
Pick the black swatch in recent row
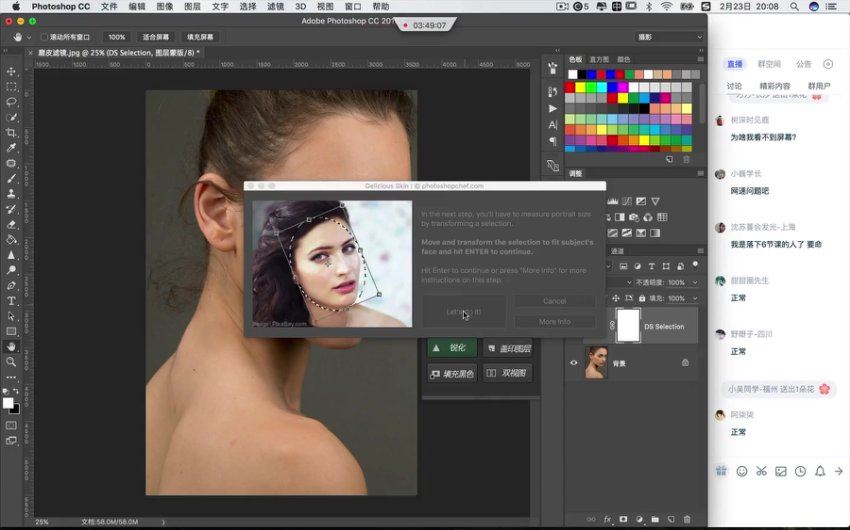(582, 74)
